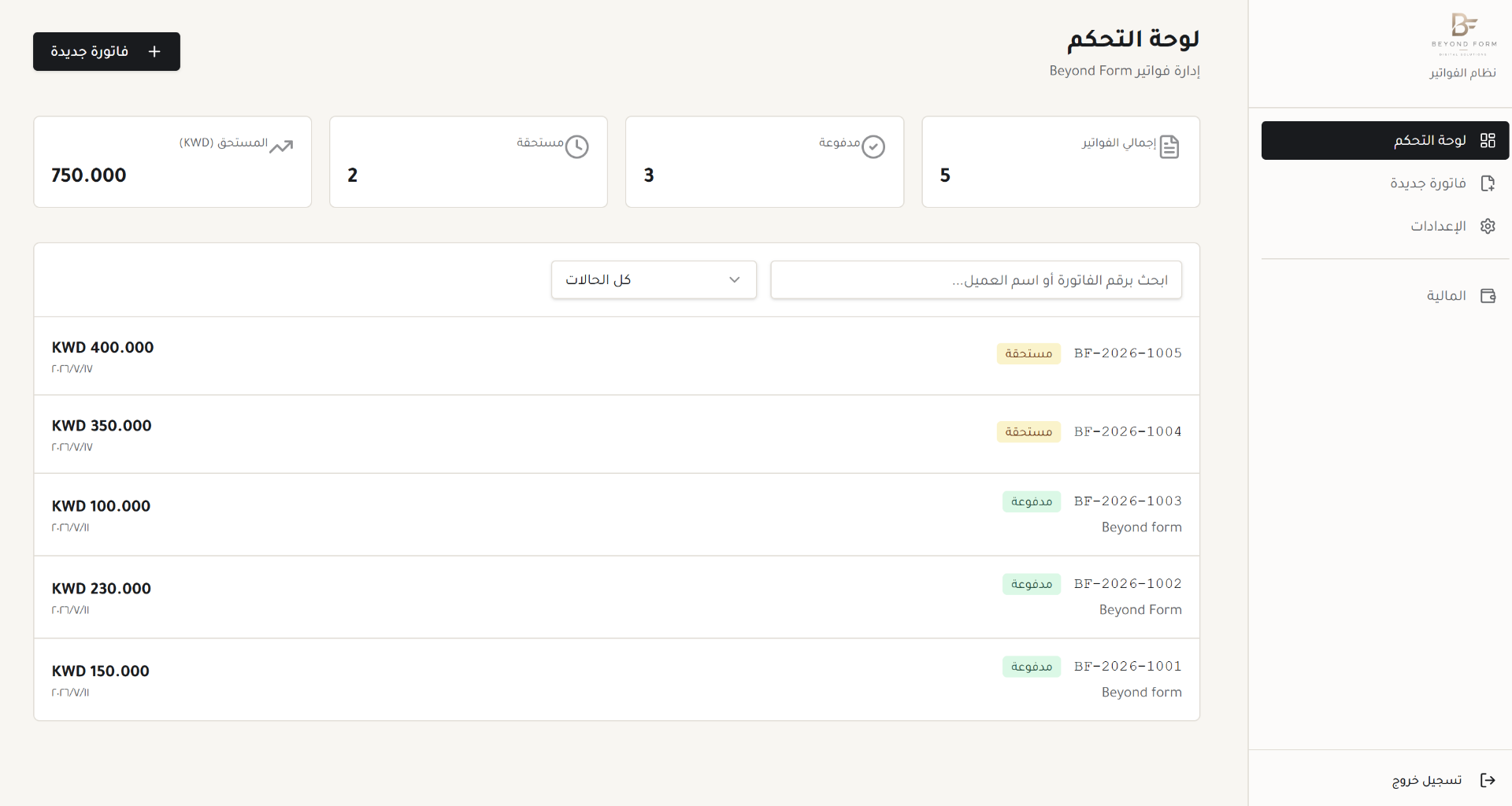Open invoice BF-2026-1001
The width and height of the screenshot is (1512, 806).
pos(617,679)
